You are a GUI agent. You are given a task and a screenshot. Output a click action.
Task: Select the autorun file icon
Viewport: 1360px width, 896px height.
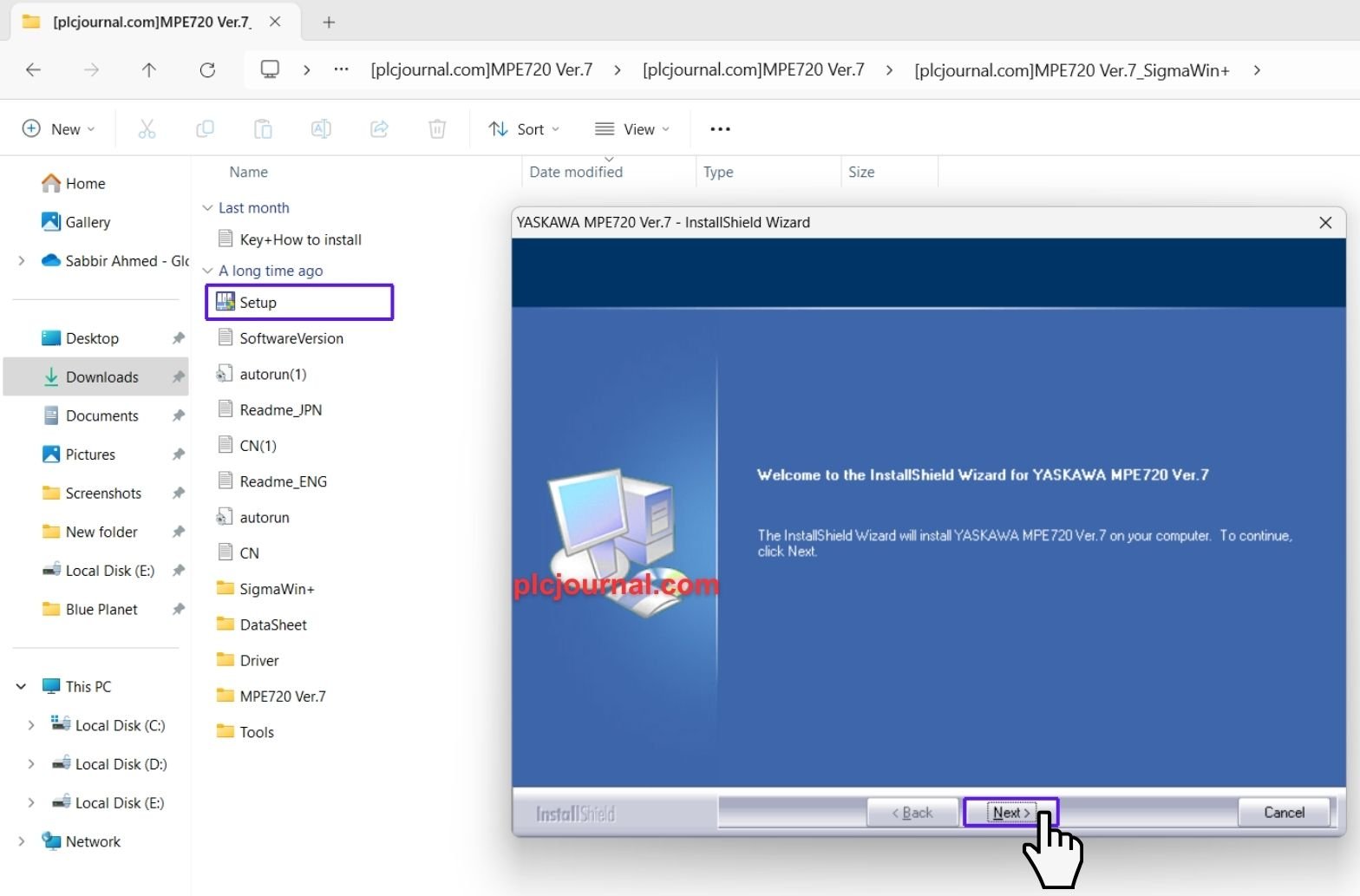tap(225, 517)
